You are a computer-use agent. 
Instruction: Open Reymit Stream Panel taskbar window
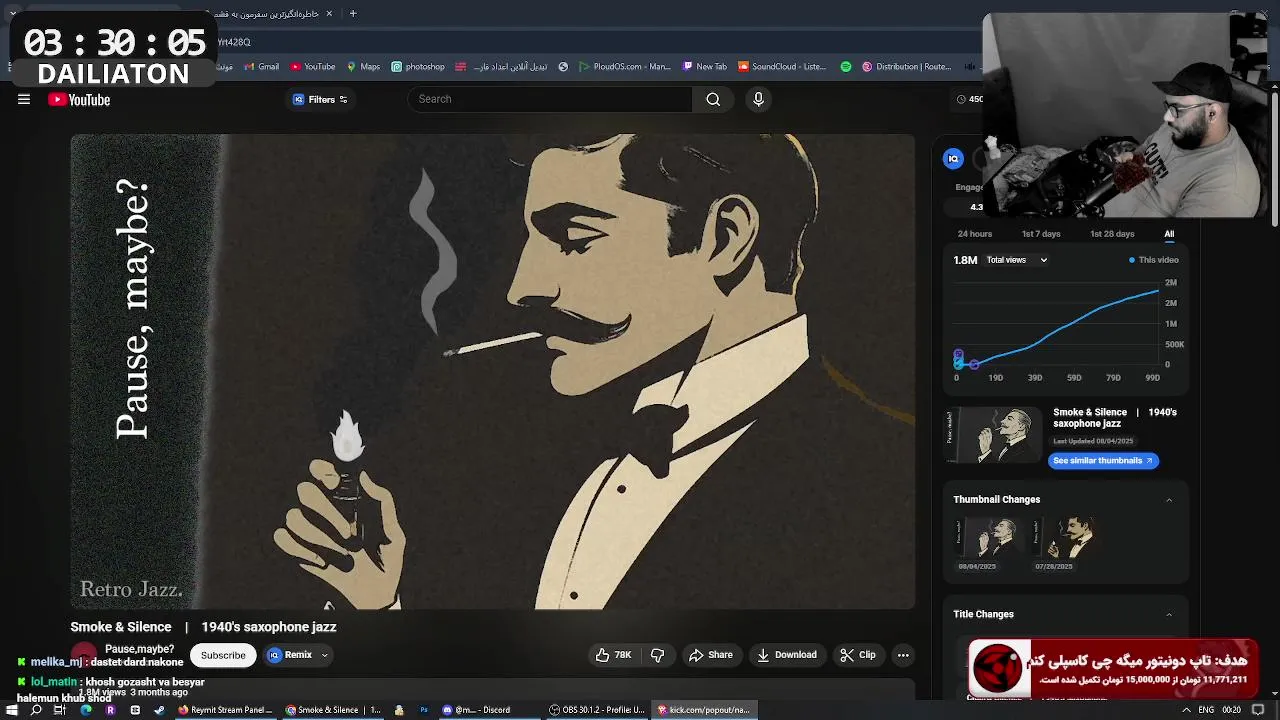pyautogui.click(x=225, y=710)
